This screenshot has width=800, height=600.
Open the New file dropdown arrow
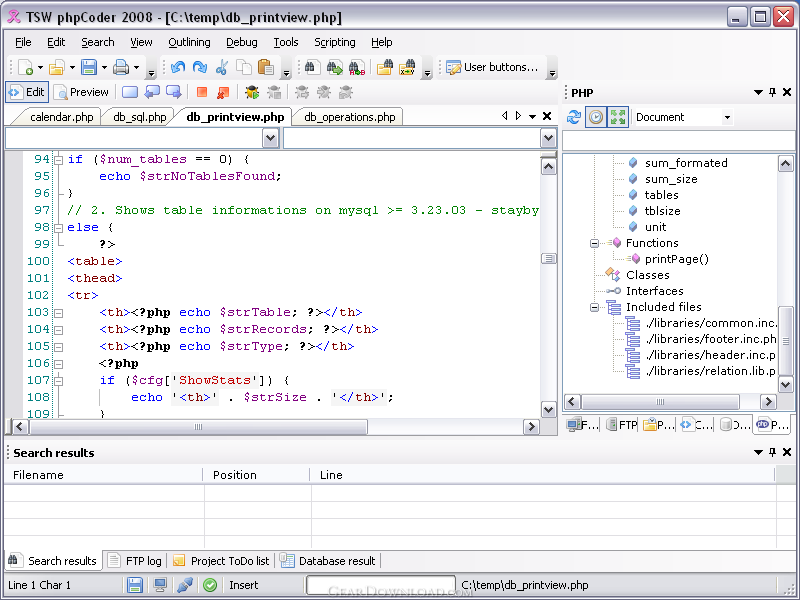tap(40, 67)
